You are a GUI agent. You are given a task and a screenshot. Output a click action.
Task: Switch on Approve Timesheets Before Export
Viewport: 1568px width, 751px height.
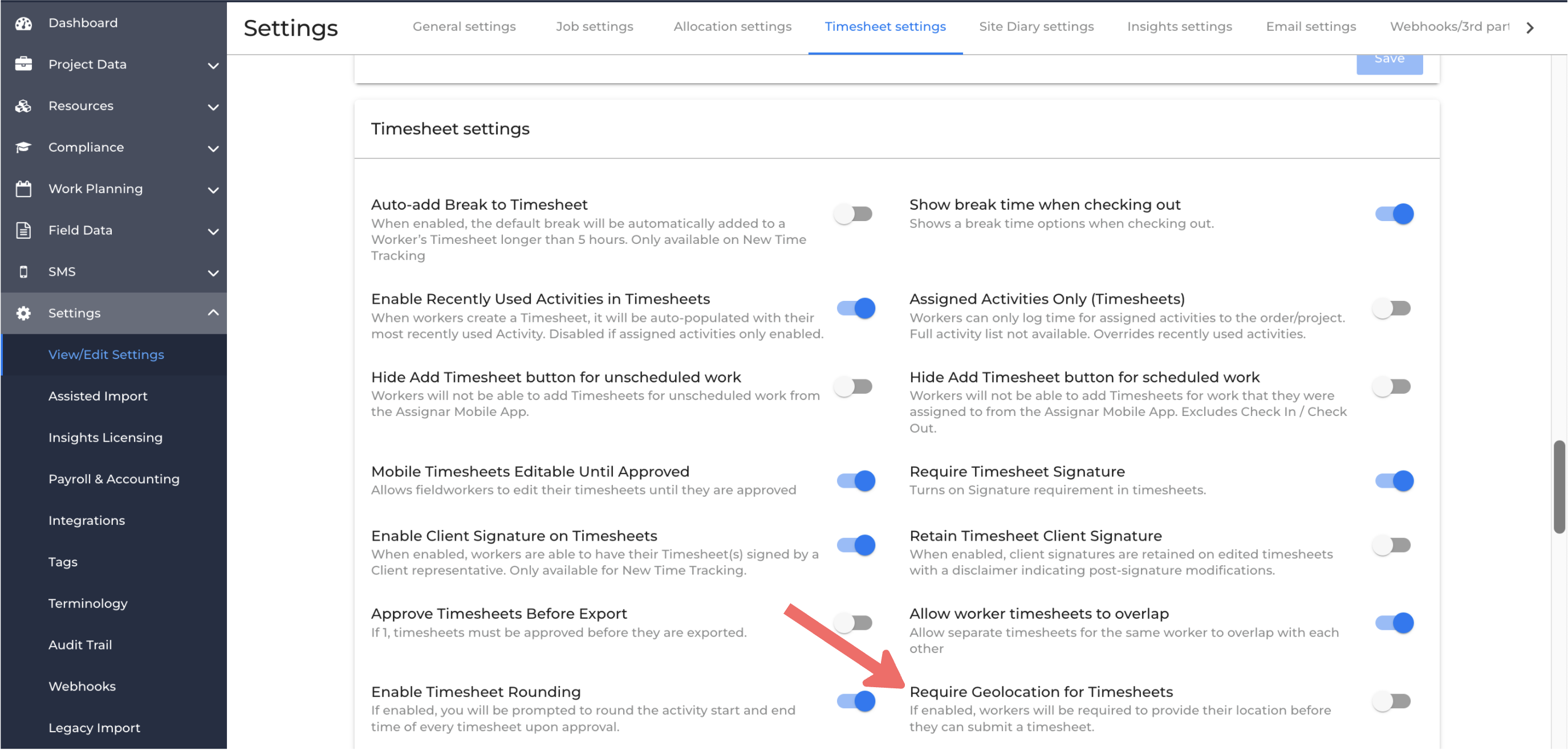click(x=854, y=623)
